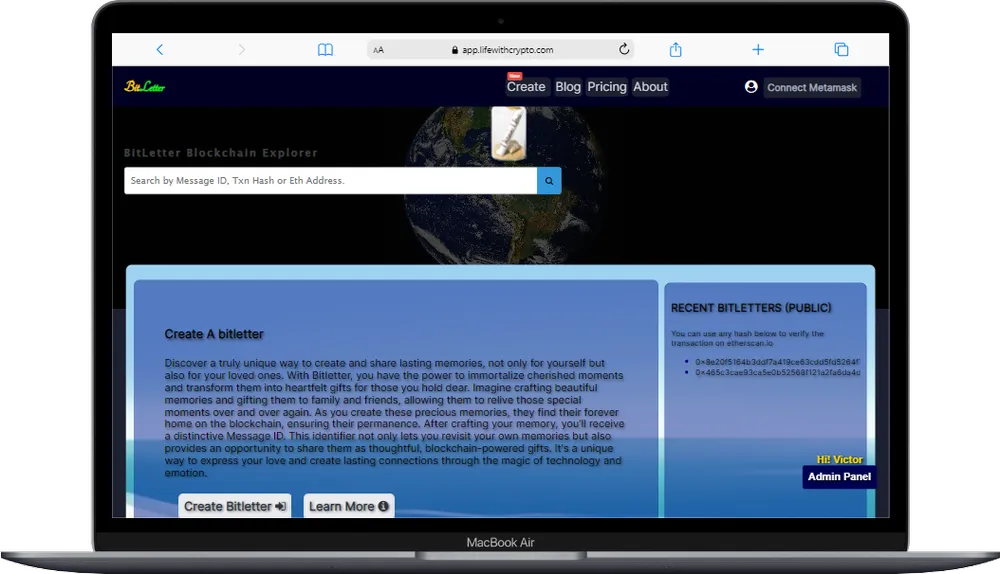Click the user profile avatar icon
Screen dimensions: 1000x574
(x=751, y=87)
